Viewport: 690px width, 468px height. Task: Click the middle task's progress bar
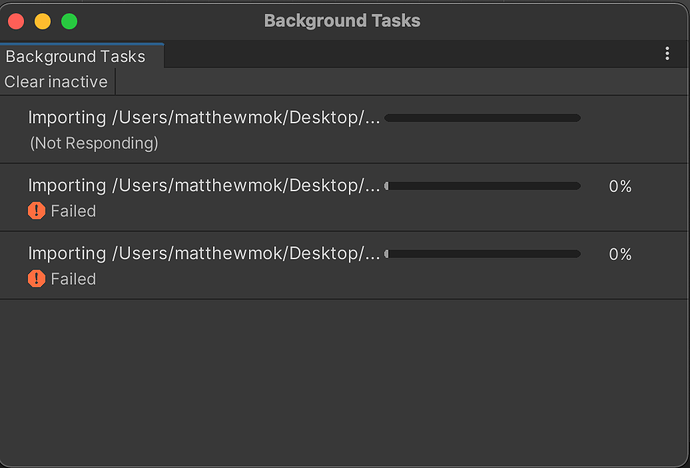click(482, 186)
